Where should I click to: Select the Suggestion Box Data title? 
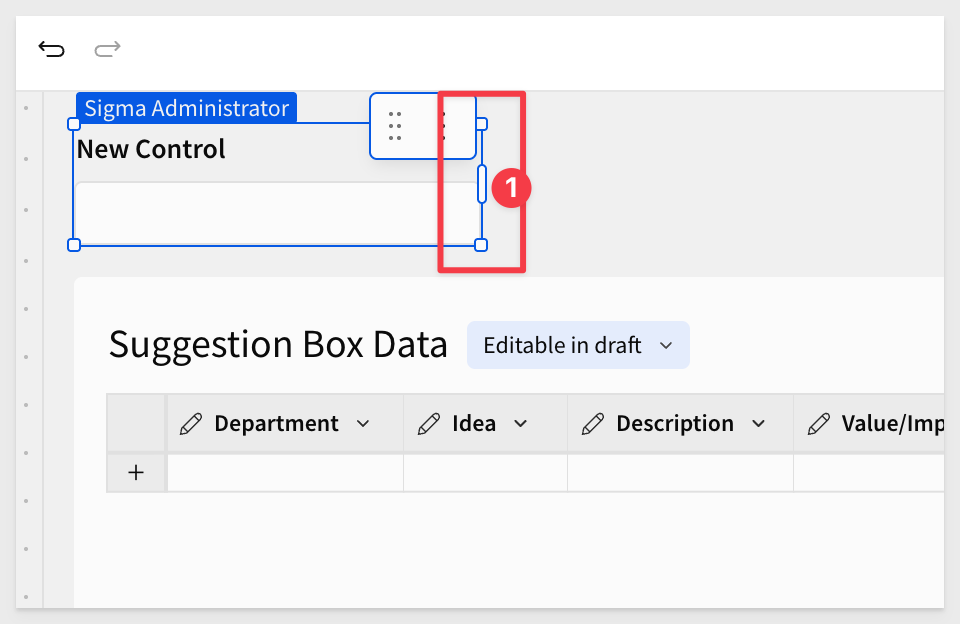coord(278,345)
